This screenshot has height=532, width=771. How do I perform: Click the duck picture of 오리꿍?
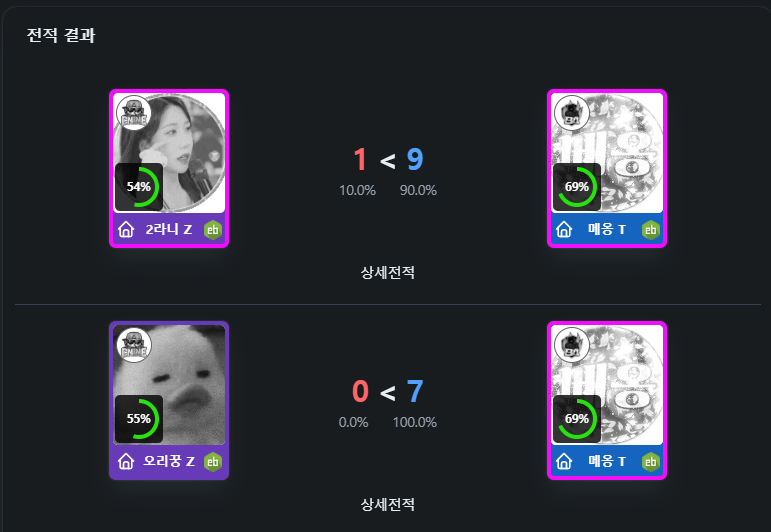pos(169,385)
